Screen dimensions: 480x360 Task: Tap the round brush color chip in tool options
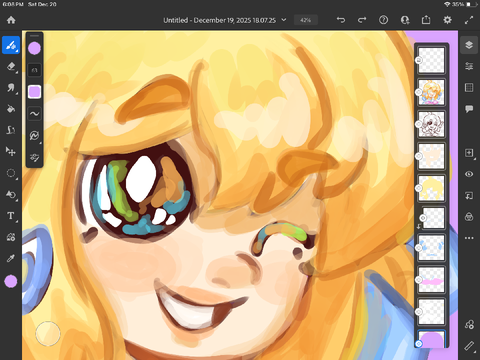pyautogui.click(x=34, y=48)
